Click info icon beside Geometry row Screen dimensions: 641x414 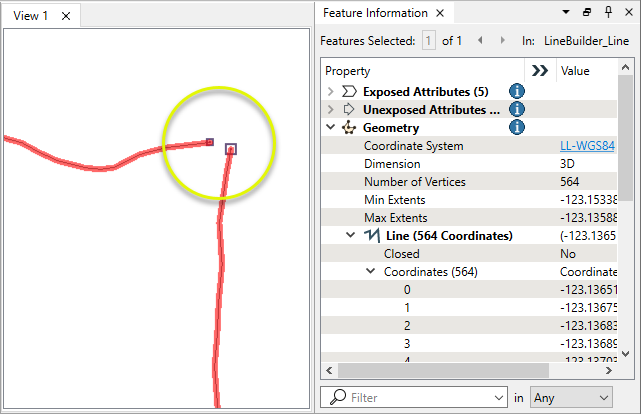pos(517,127)
